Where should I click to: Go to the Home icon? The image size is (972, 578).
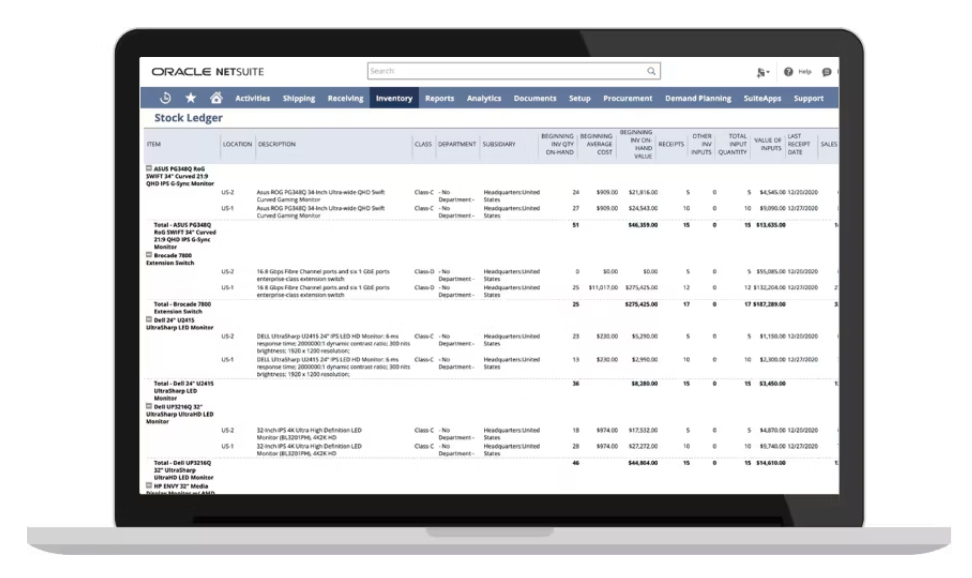click(216, 98)
